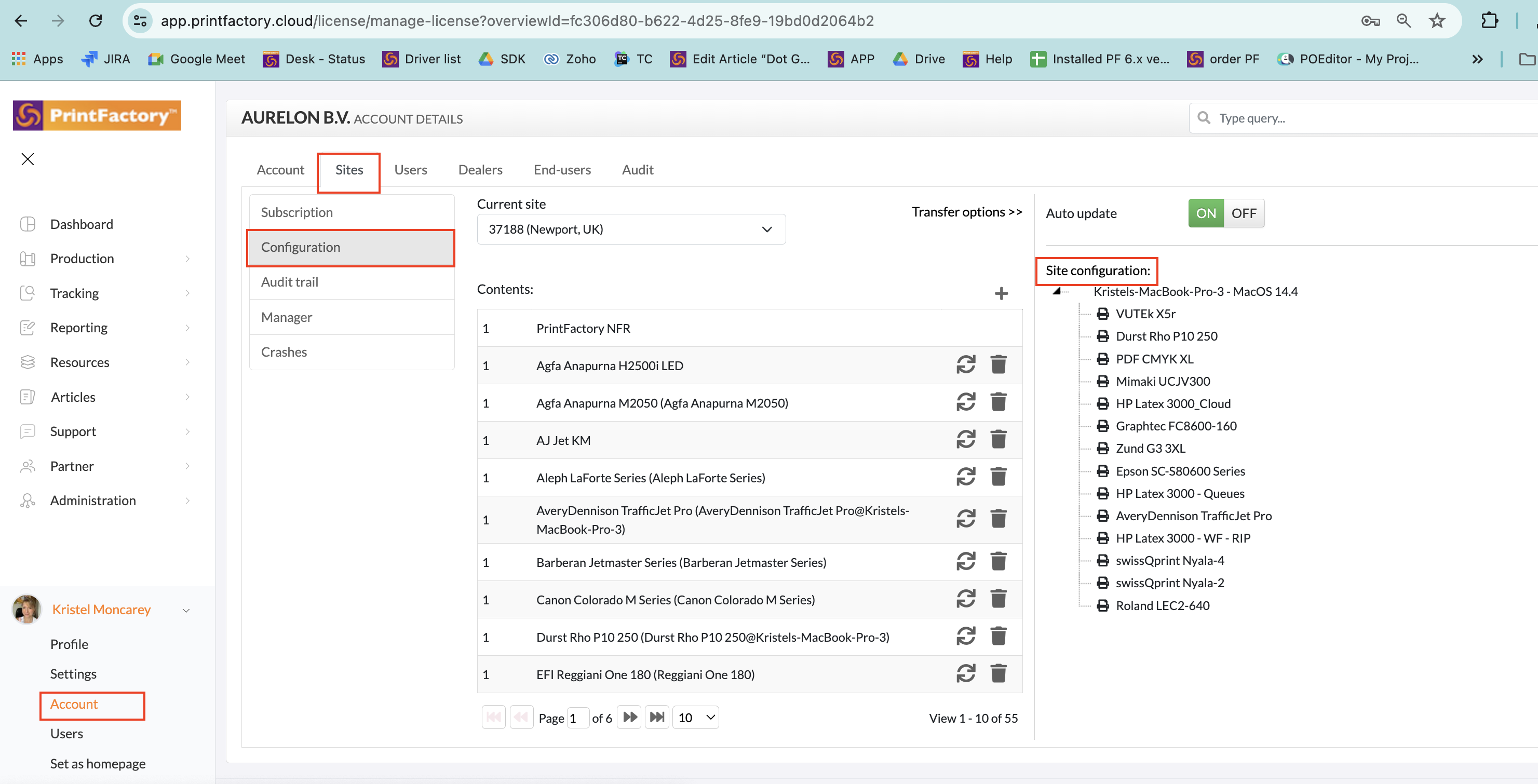Go to the next page of contents
Image resolution: width=1538 pixels, height=784 pixels.
629,717
